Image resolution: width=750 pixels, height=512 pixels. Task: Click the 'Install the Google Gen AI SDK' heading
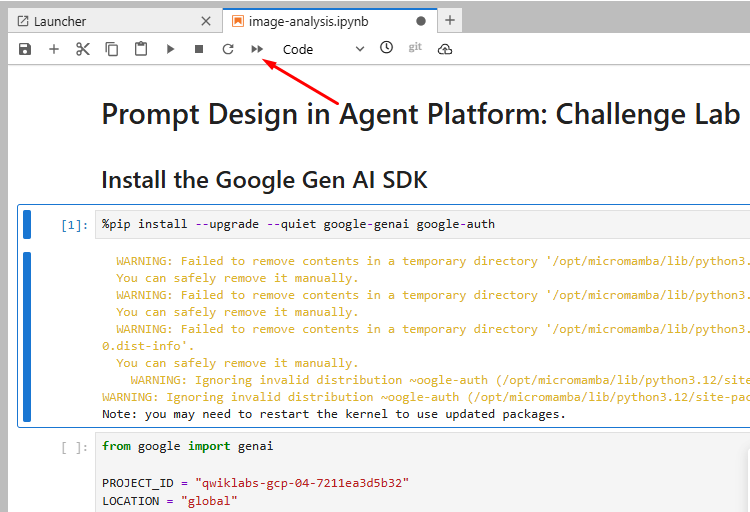click(x=264, y=180)
